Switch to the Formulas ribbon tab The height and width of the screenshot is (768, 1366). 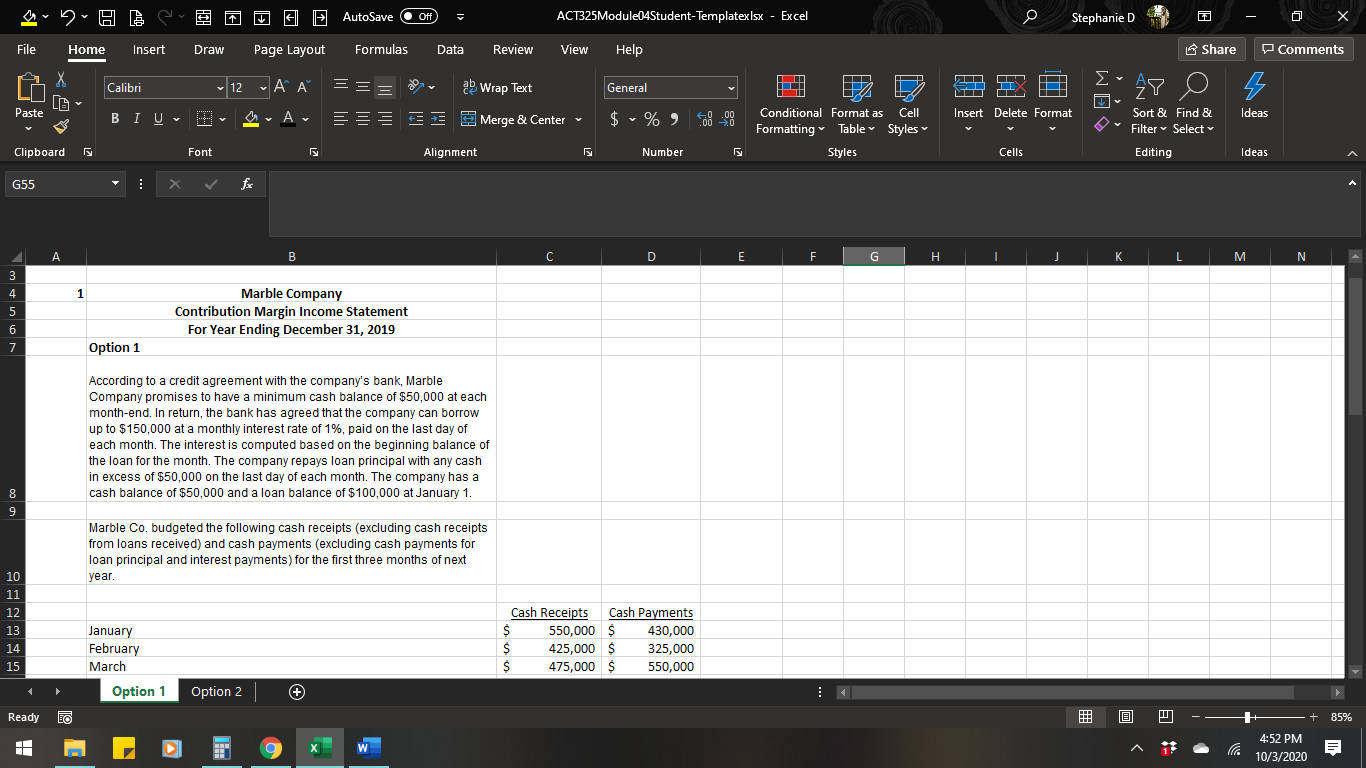point(381,49)
